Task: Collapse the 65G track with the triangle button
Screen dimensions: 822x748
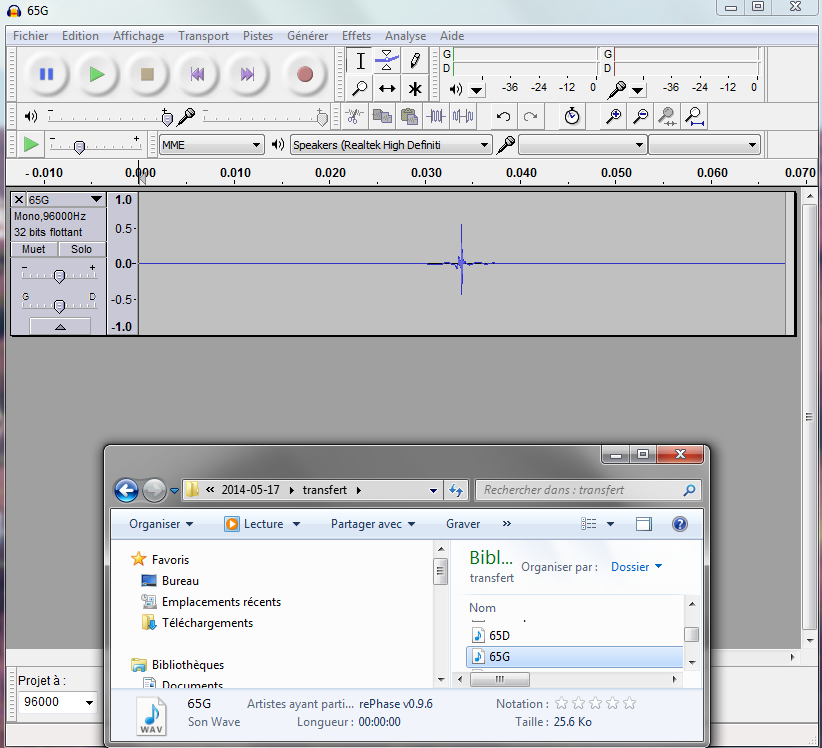Action: tap(60, 327)
